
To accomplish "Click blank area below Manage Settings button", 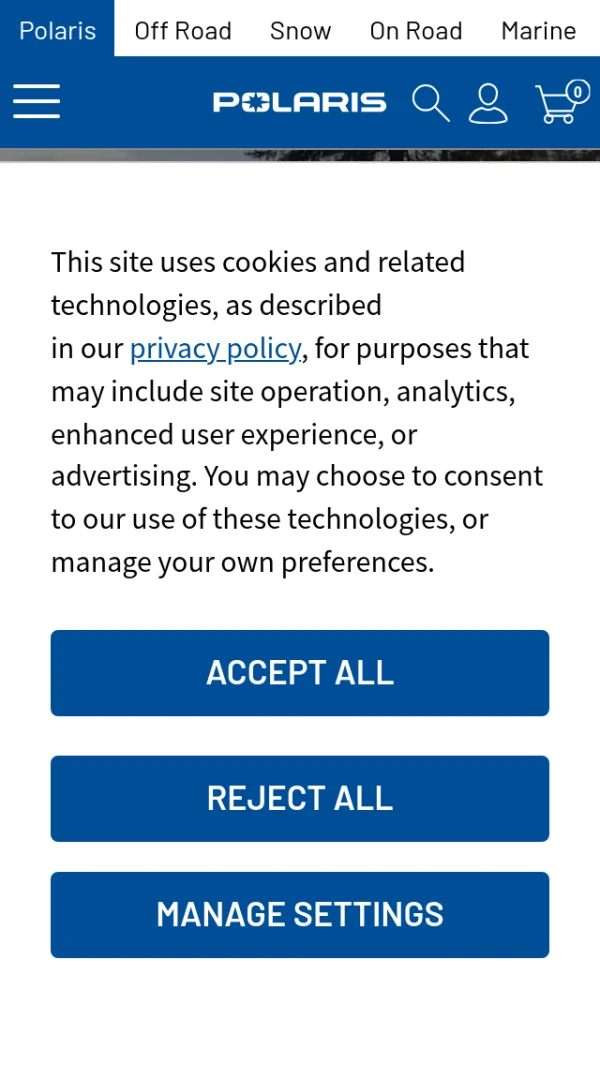I will (x=300, y=1012).
